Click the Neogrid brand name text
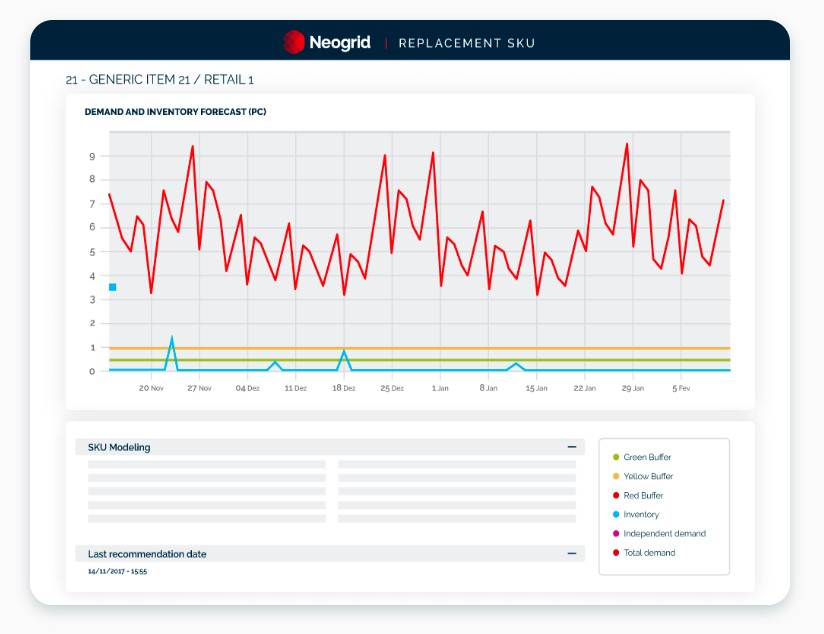This screenshot has height=634, width=824. tap(340, 43)
